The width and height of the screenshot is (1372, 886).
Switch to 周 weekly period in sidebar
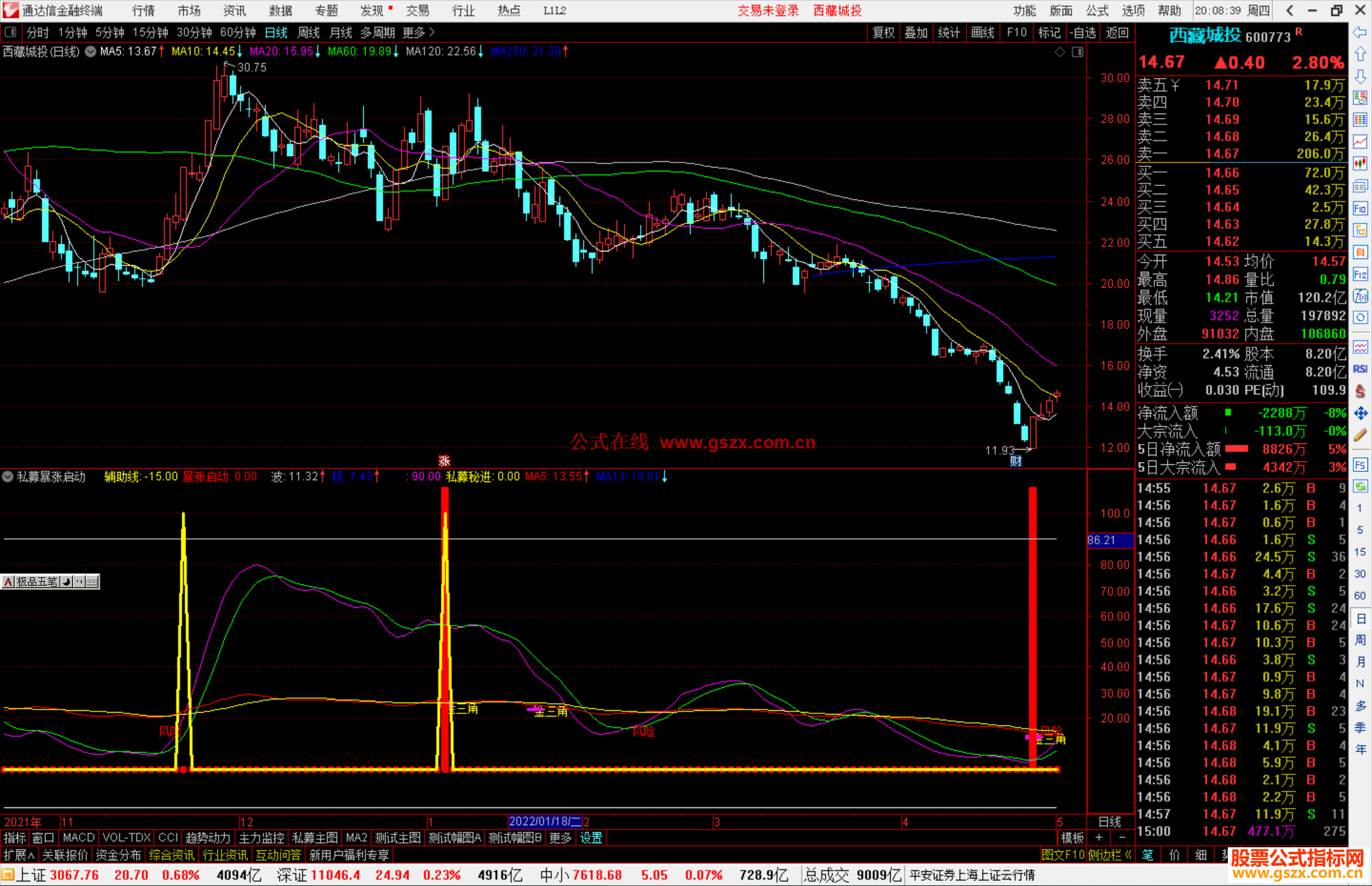point(1361,640)
